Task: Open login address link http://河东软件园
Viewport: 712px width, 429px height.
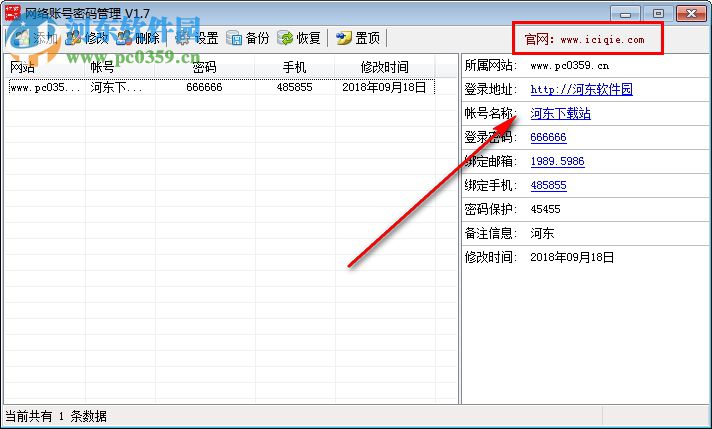Action: [581, 89]
